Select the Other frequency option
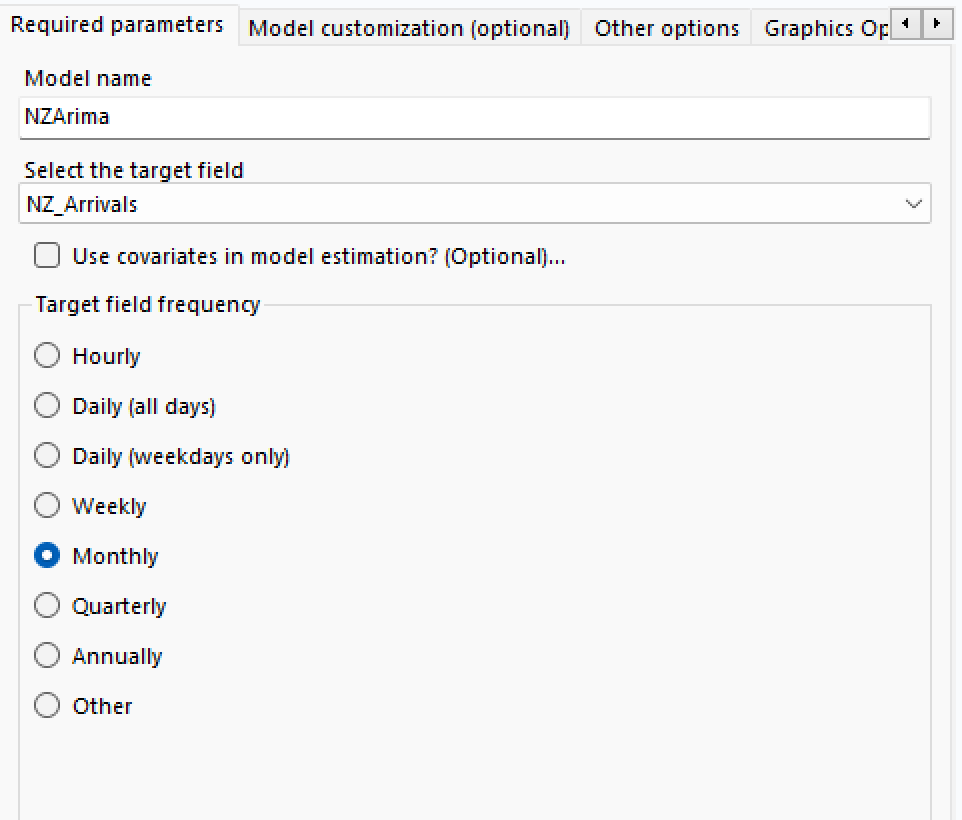 click(47, 706)
